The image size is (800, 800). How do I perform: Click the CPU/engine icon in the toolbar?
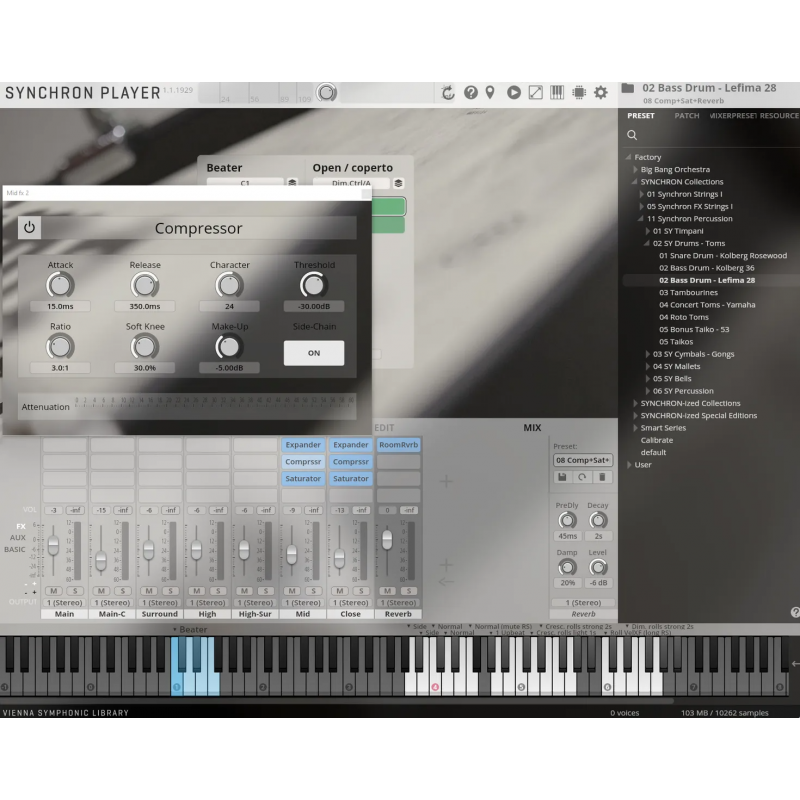578,92
